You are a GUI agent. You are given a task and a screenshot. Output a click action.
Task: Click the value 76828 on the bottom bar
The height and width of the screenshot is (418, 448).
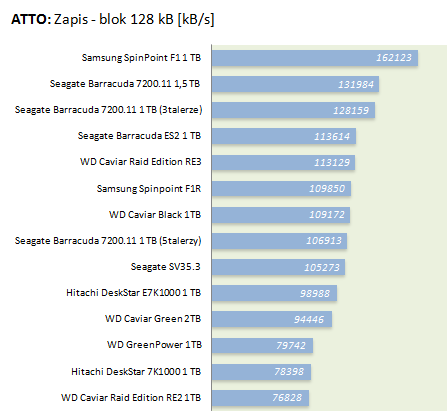(287, 398)
